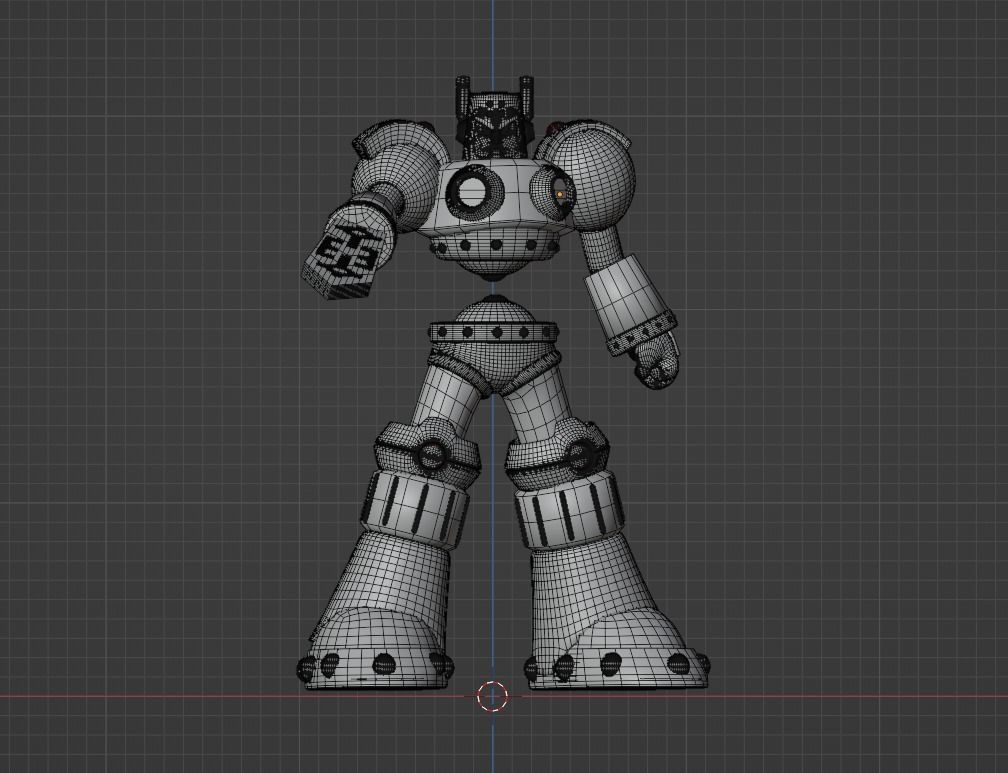The image size is (1008, 773).
Task: Select the pelvis sphere mesh below the belt
Action: tap(493, 367)
